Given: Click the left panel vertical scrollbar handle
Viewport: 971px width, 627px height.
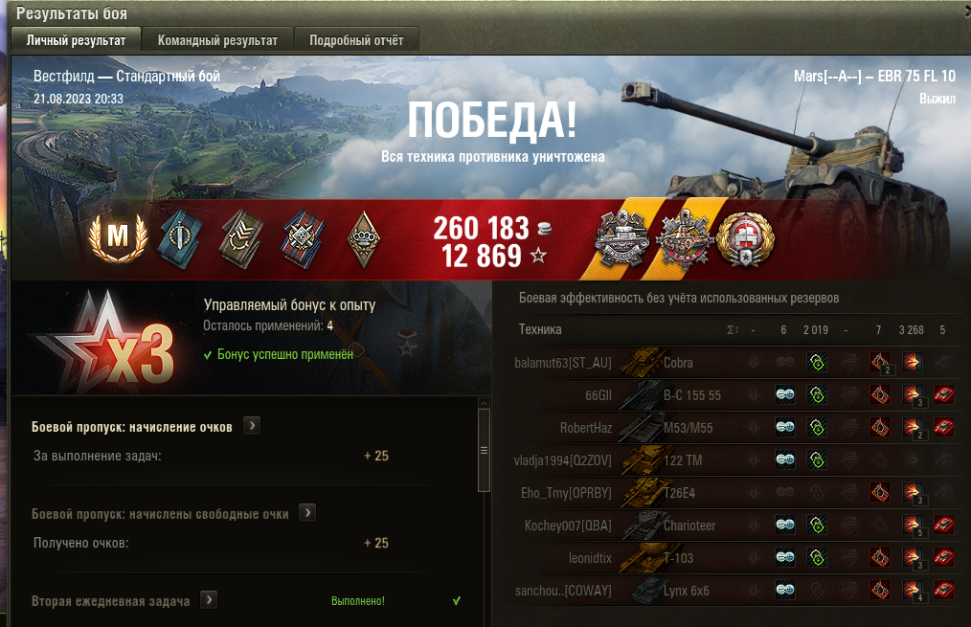Looking at the screenshot, I should [484, 450].
